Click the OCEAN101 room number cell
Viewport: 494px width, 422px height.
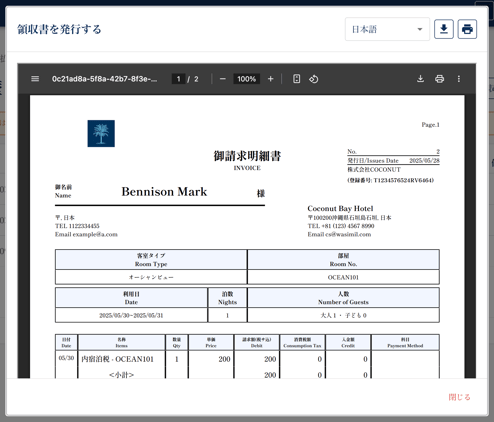(x=343, y=277)
